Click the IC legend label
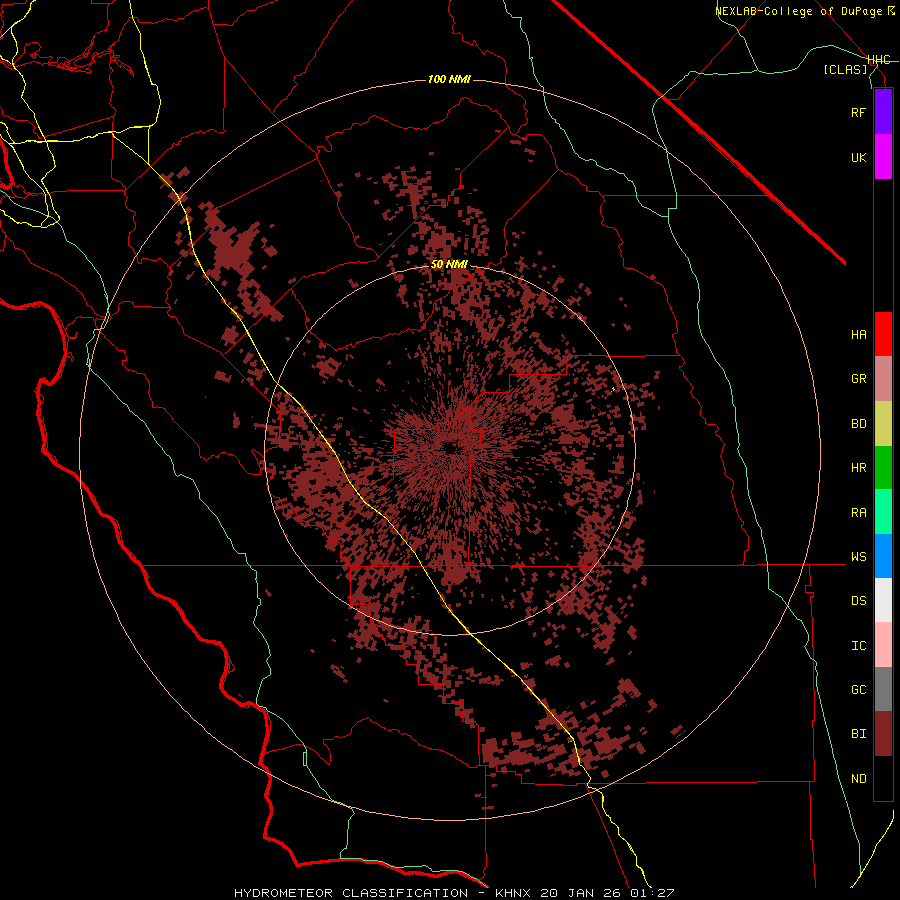The height and width of the screenshot is (900, 900). 859,645
